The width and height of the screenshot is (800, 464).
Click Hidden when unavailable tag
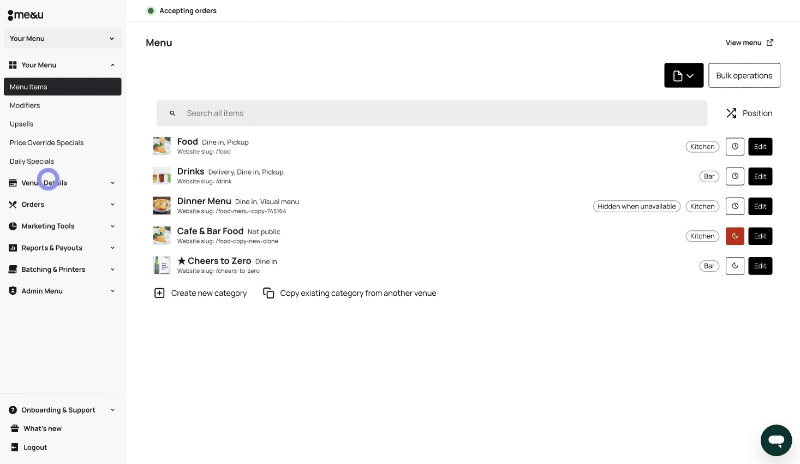pyautogui.click(x=637, y=206)
